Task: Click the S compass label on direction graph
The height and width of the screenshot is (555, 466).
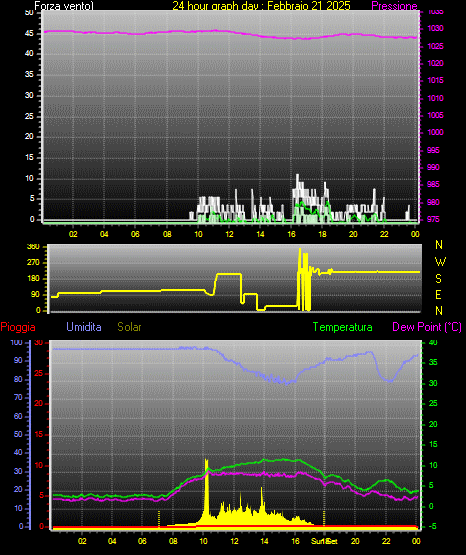Action: pos(438,279)
